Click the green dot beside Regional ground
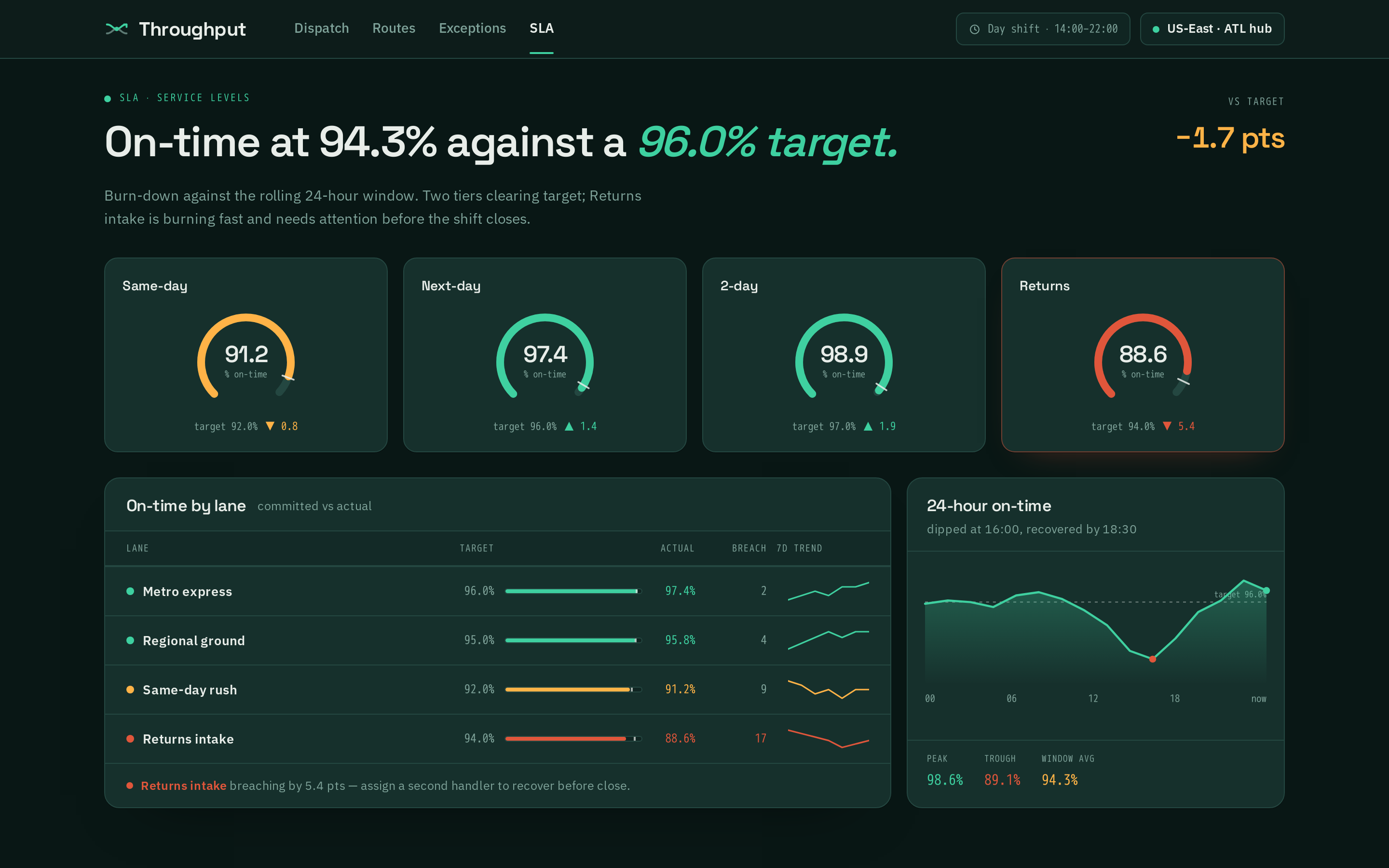Screen dimensions: 1389x868 pos(130,640)
